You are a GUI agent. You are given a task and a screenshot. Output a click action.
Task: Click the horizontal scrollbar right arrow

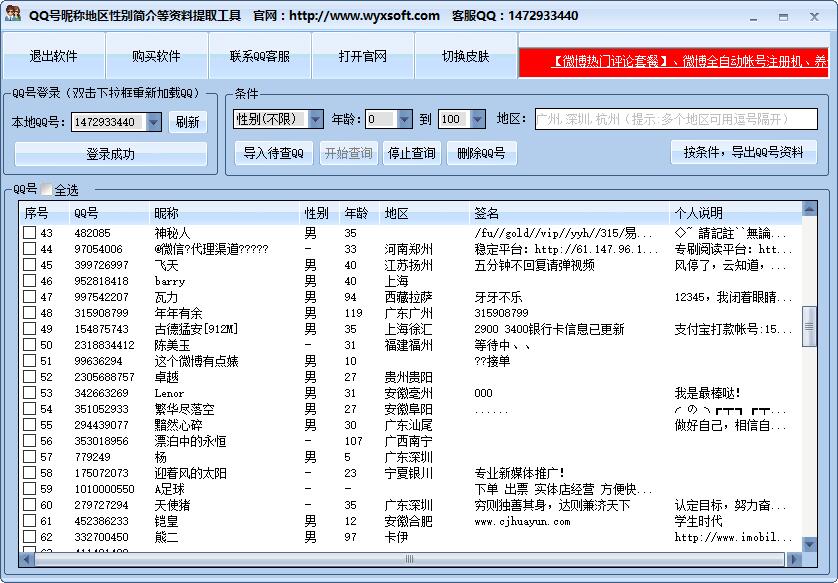pos(794,559)
